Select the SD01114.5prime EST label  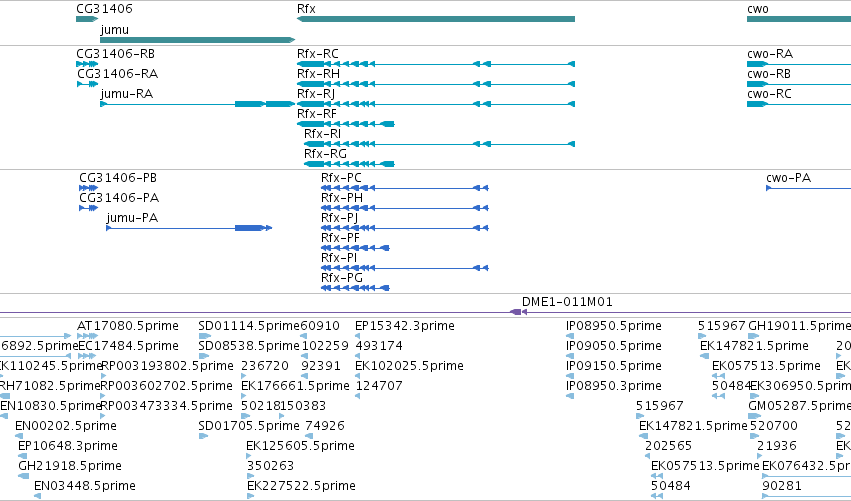coord(249,326)
